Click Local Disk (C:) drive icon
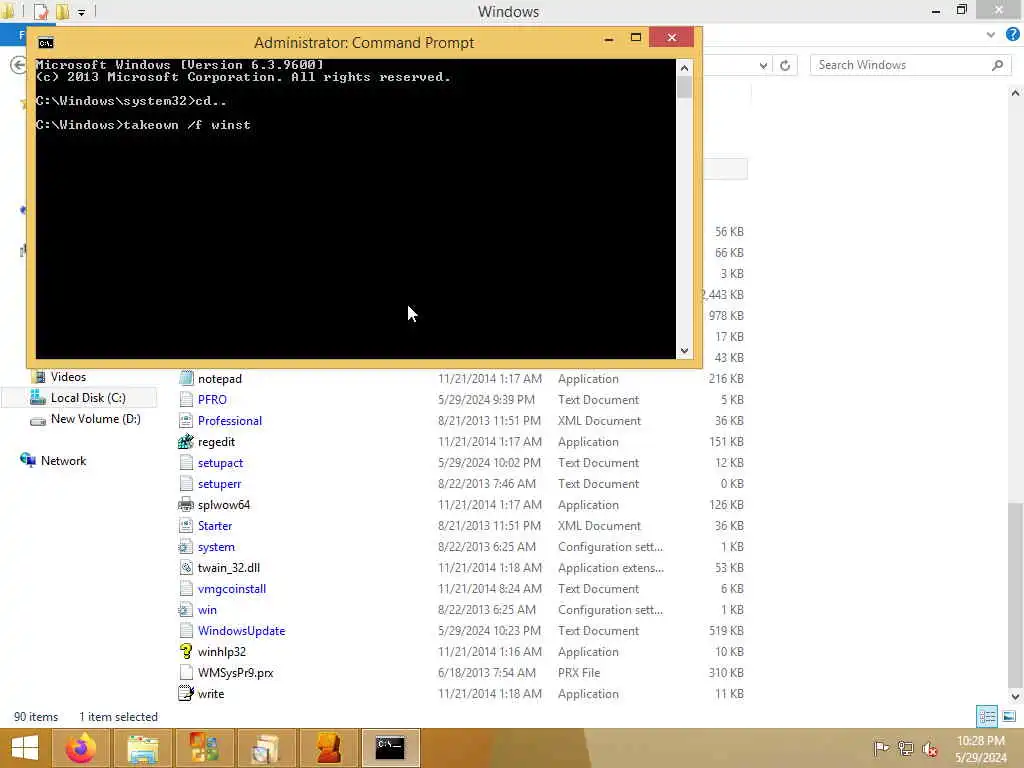The width and height of the screenshot is (1024, 768). (x=38, y=398)
